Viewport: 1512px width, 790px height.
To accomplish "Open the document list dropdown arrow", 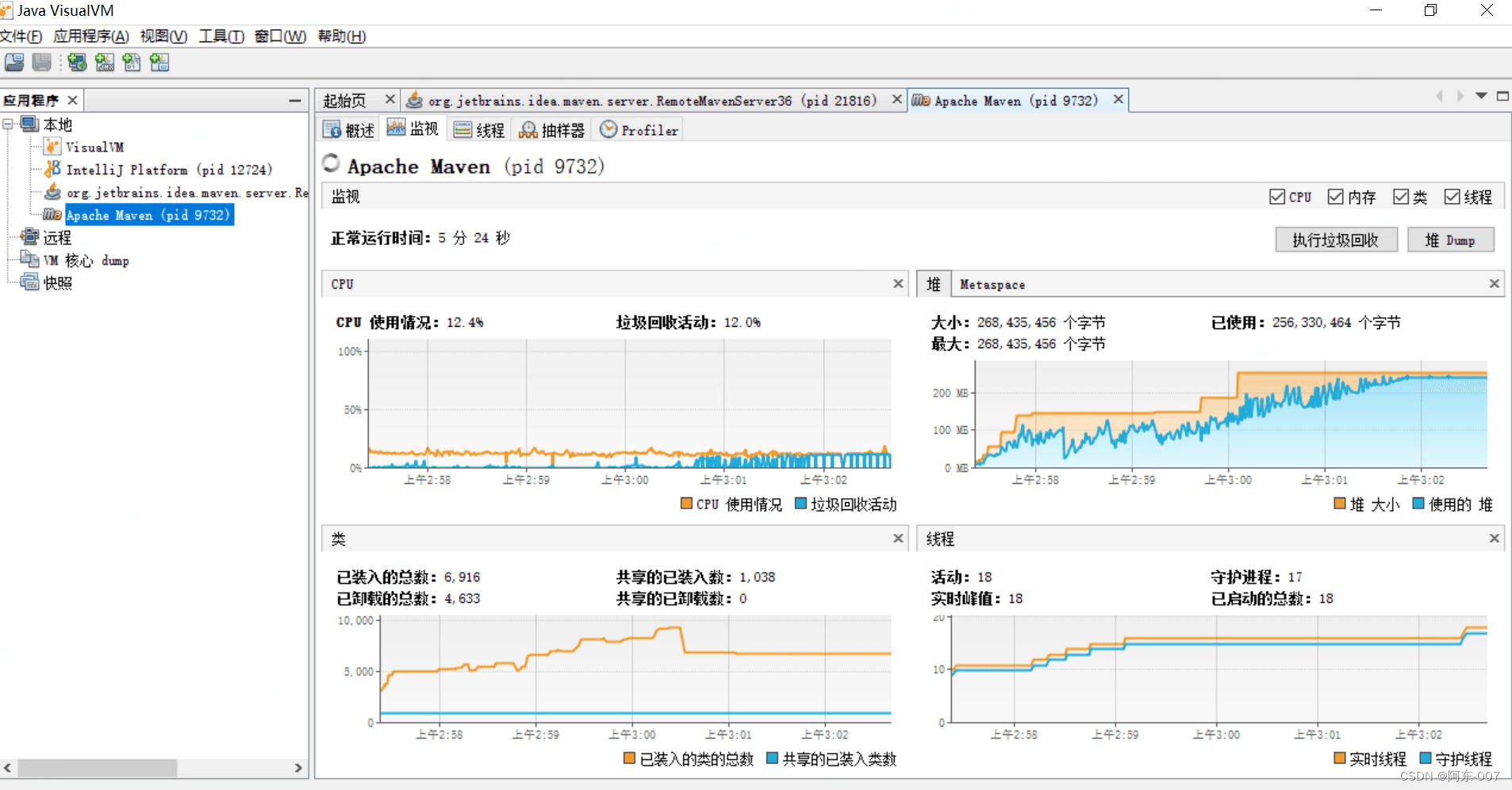I will (1481, 96).
